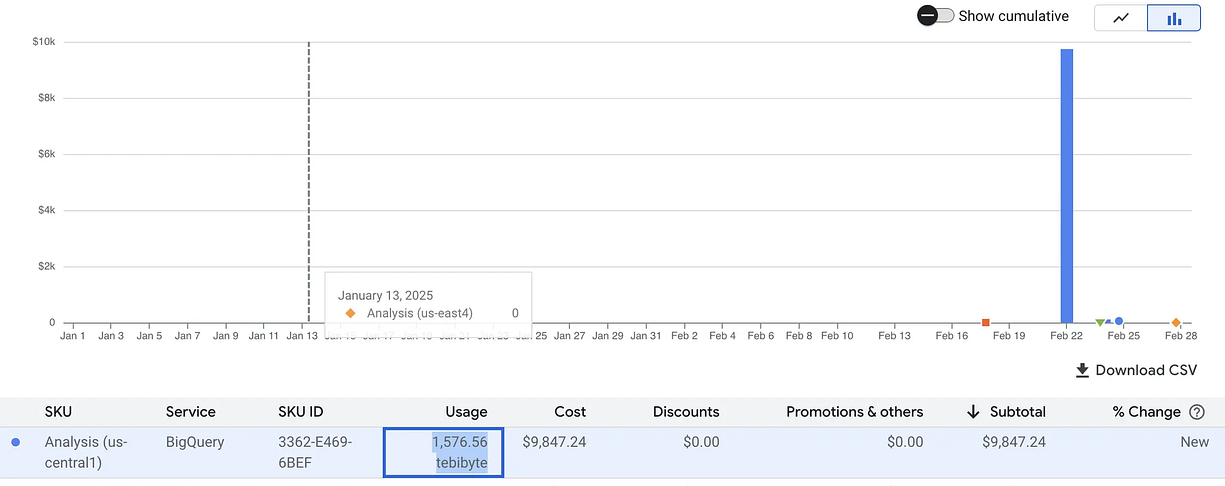Image resolution: width=1225 pixels, height=486 pixels.
Task: Click the SKU column header
Action: 58,412
